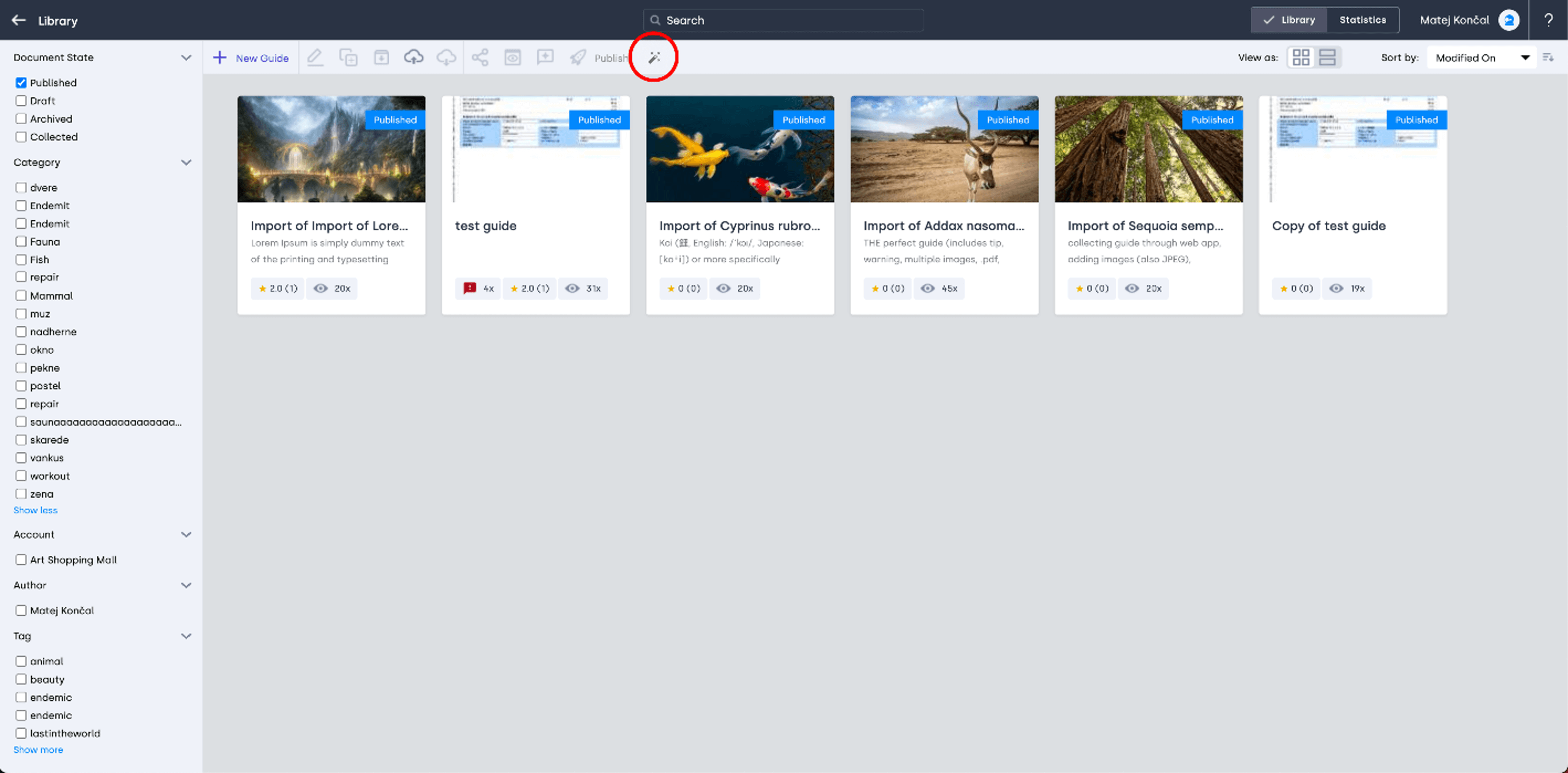Check the Fish category
Screen dimensions: 1568x773
click(21, 259)
